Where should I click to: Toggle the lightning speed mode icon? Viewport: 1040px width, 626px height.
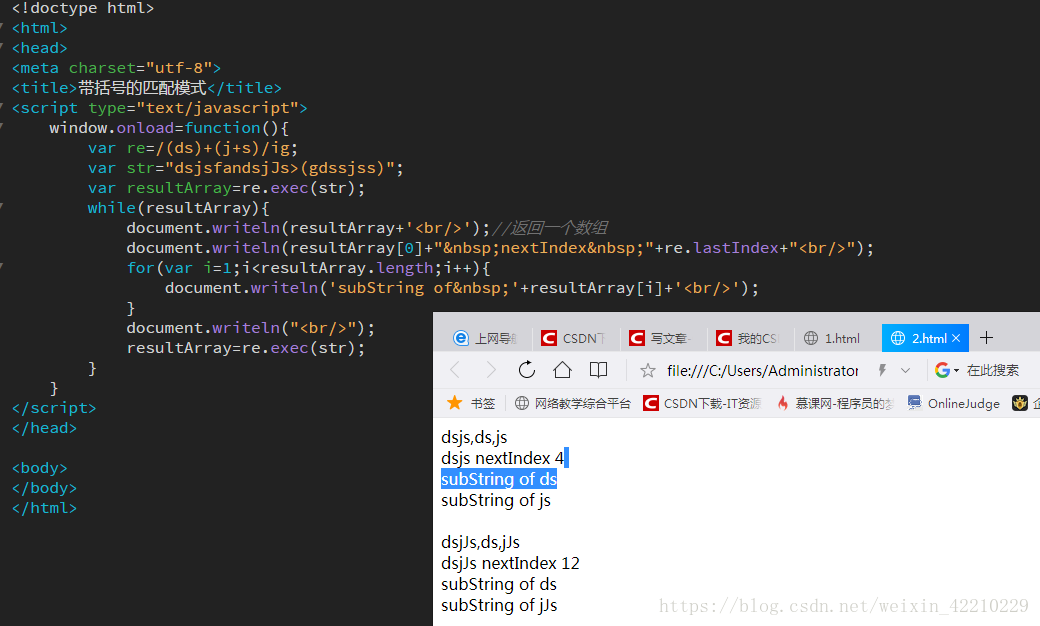[x=882, y=370]
